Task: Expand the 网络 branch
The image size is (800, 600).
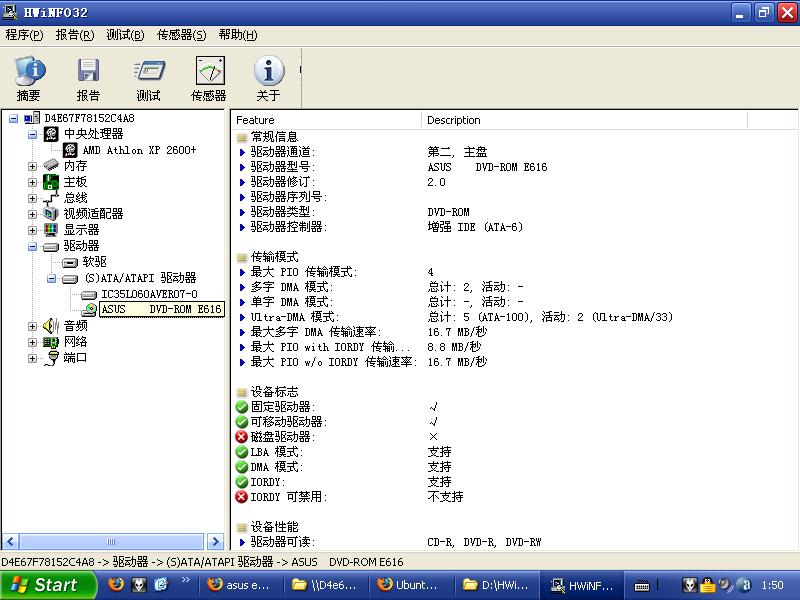Action: click(33, 342)
